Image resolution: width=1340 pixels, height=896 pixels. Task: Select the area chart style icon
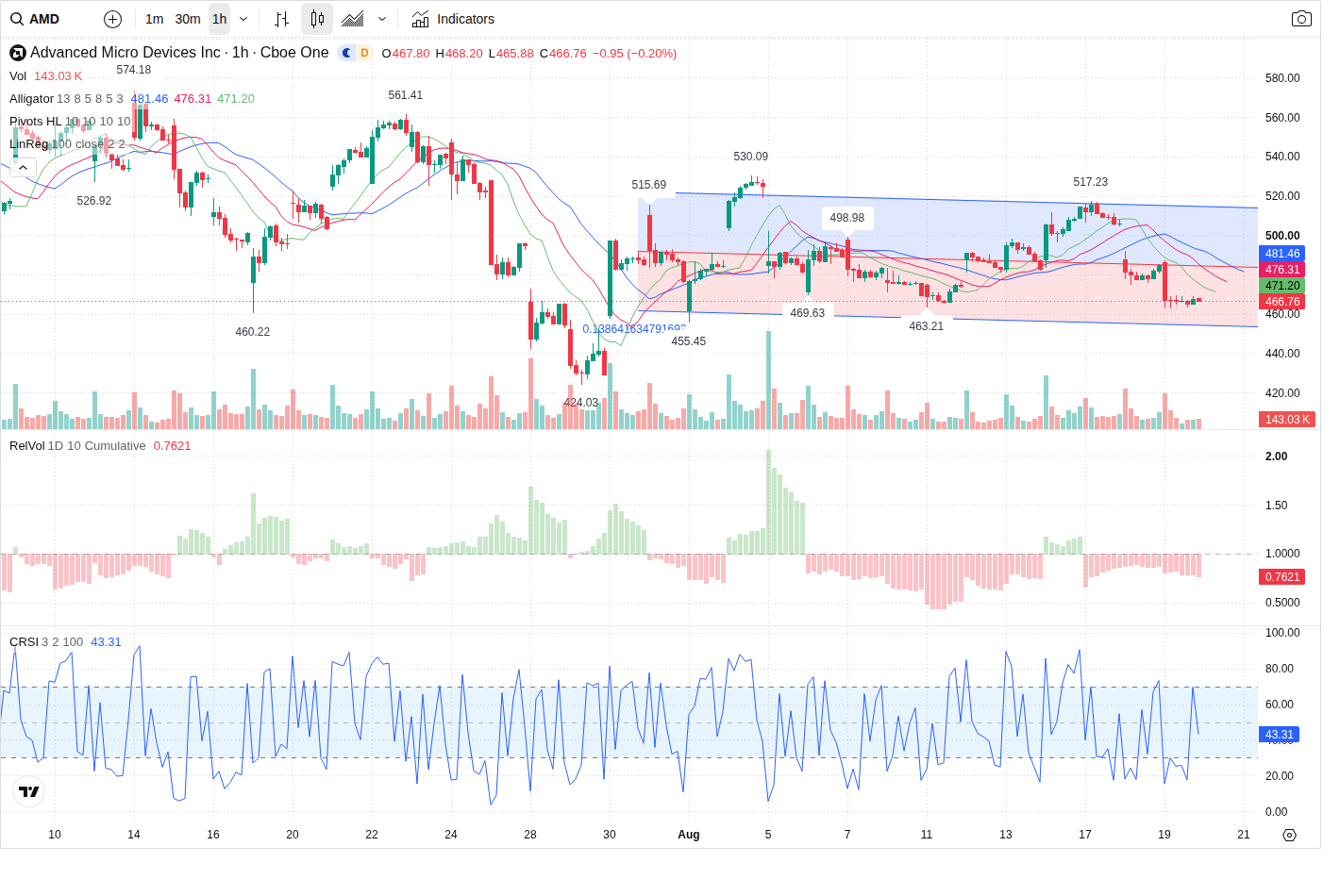pyautogui.click(x=353, y=19)
